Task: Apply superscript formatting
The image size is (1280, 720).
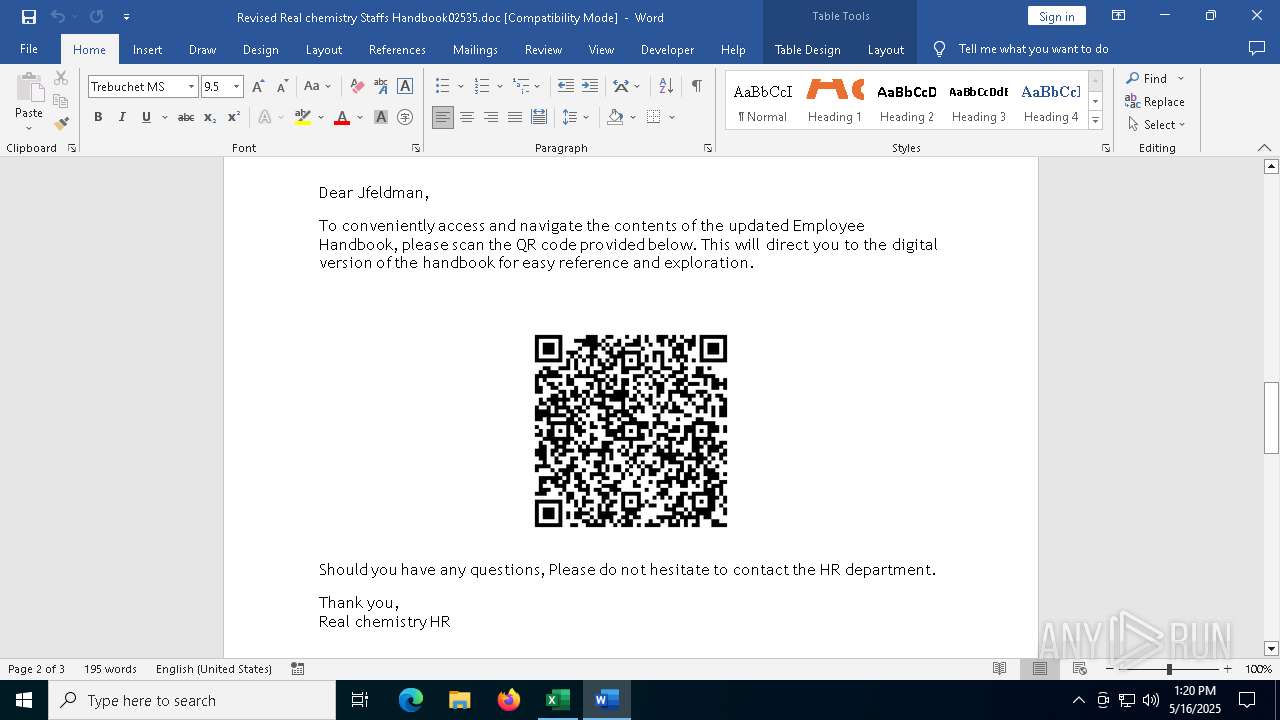Action: tap(234, 117)
